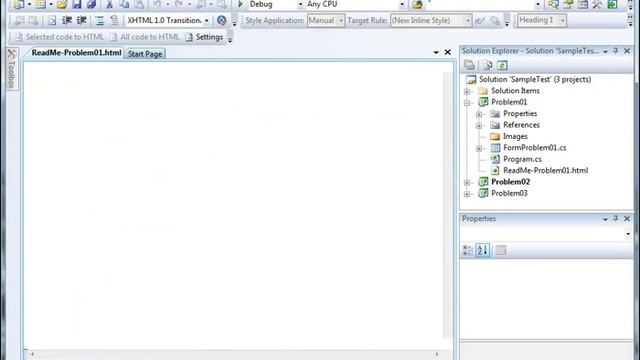
Task: Click the Save floppy disk icon
Action: pyautogui.click(x=77, y=4)
